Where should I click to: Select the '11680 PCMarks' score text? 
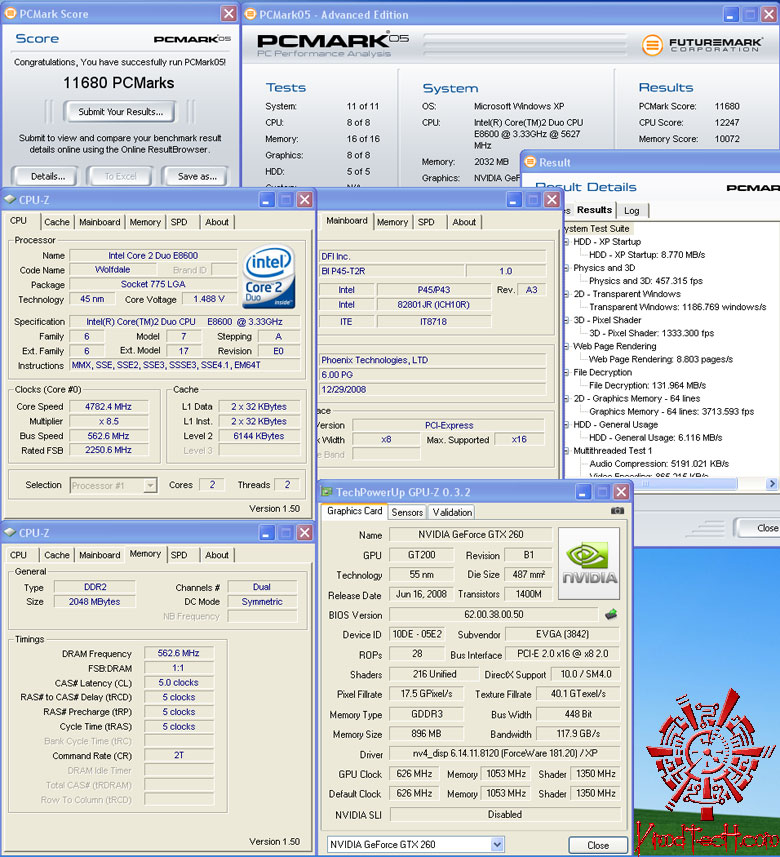tap(119, 83)
